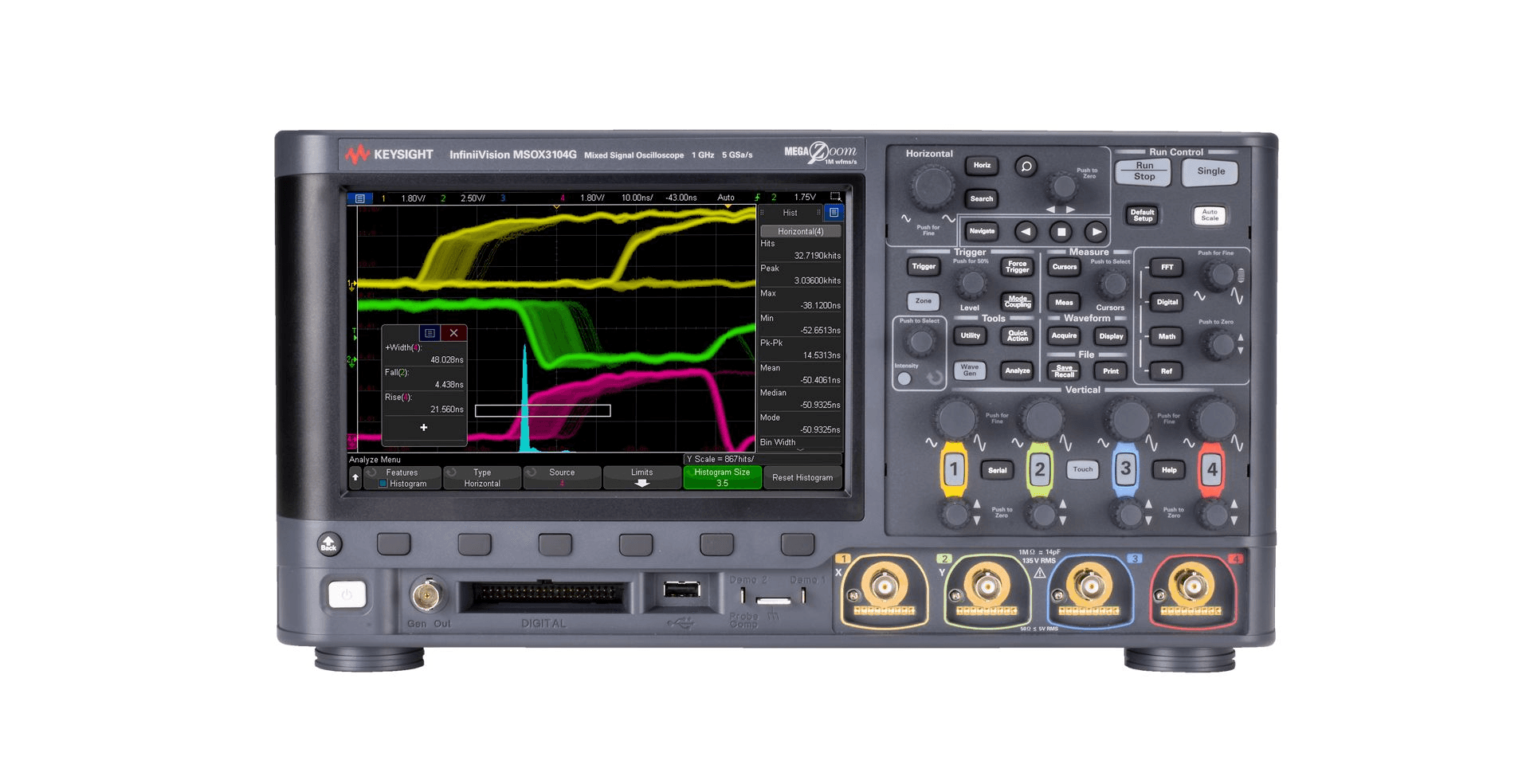Push the Help button
1530x784 pixels.
tap(1169, 470)
